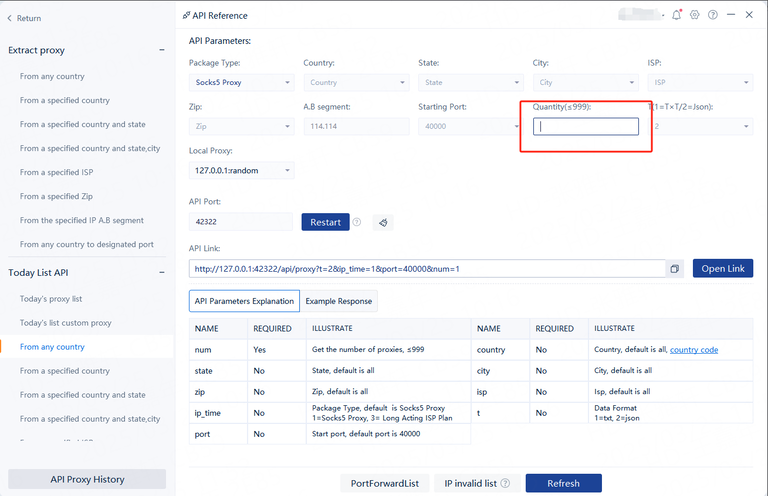Screen dimensions: 768x496
Task: Expand the Local Proxy dropdown
Action: pos(241,171)
